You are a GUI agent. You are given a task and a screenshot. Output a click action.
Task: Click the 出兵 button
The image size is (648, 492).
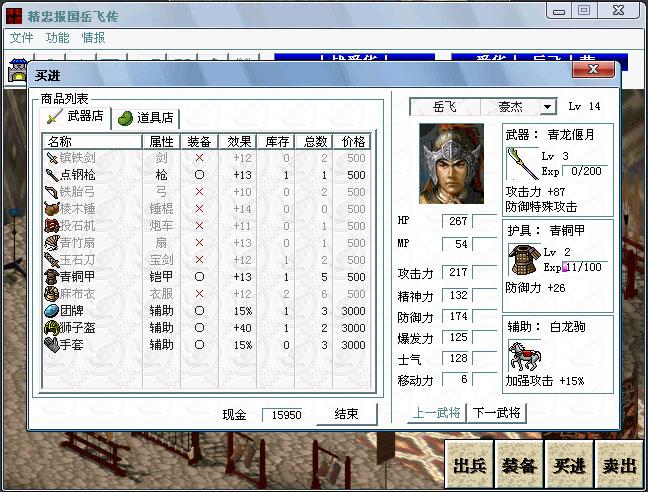pos(469,465)
